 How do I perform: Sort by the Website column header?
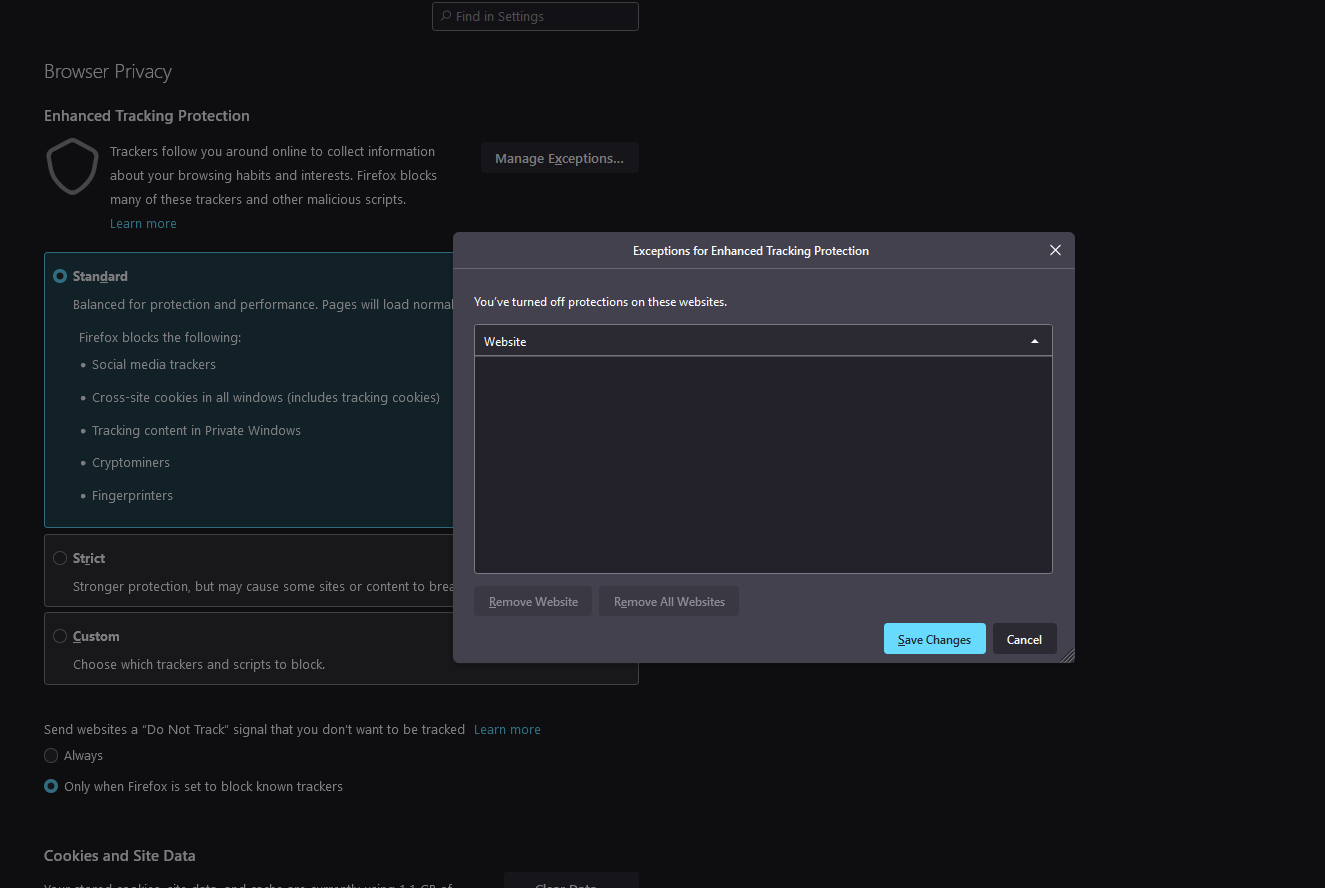pyautogui.click(x=763, y=341)
